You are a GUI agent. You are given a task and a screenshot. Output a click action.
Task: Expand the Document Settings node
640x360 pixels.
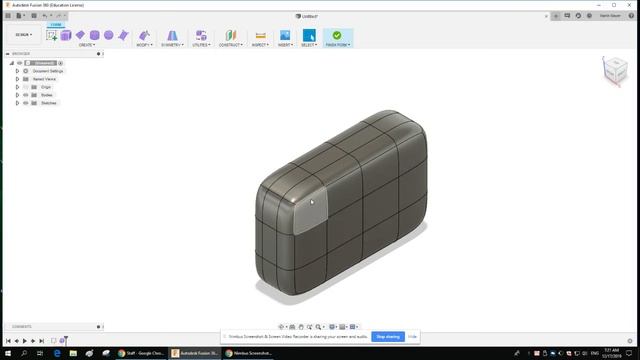click(x=17, y=71)
